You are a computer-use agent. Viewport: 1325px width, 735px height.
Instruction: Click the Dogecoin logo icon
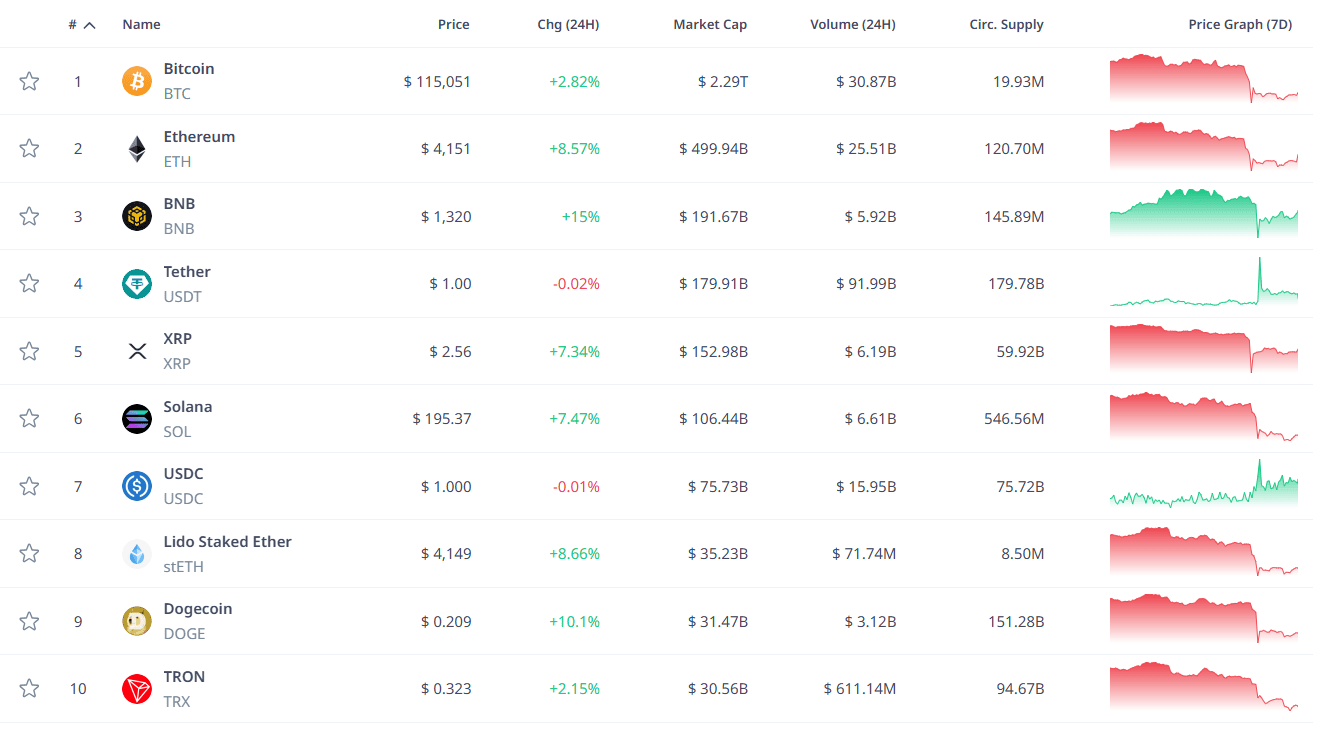(x=137, y=621)
